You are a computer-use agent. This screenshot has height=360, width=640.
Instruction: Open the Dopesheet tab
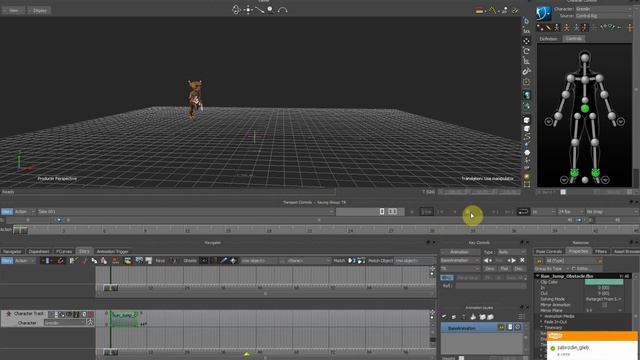tap(39, 251)
